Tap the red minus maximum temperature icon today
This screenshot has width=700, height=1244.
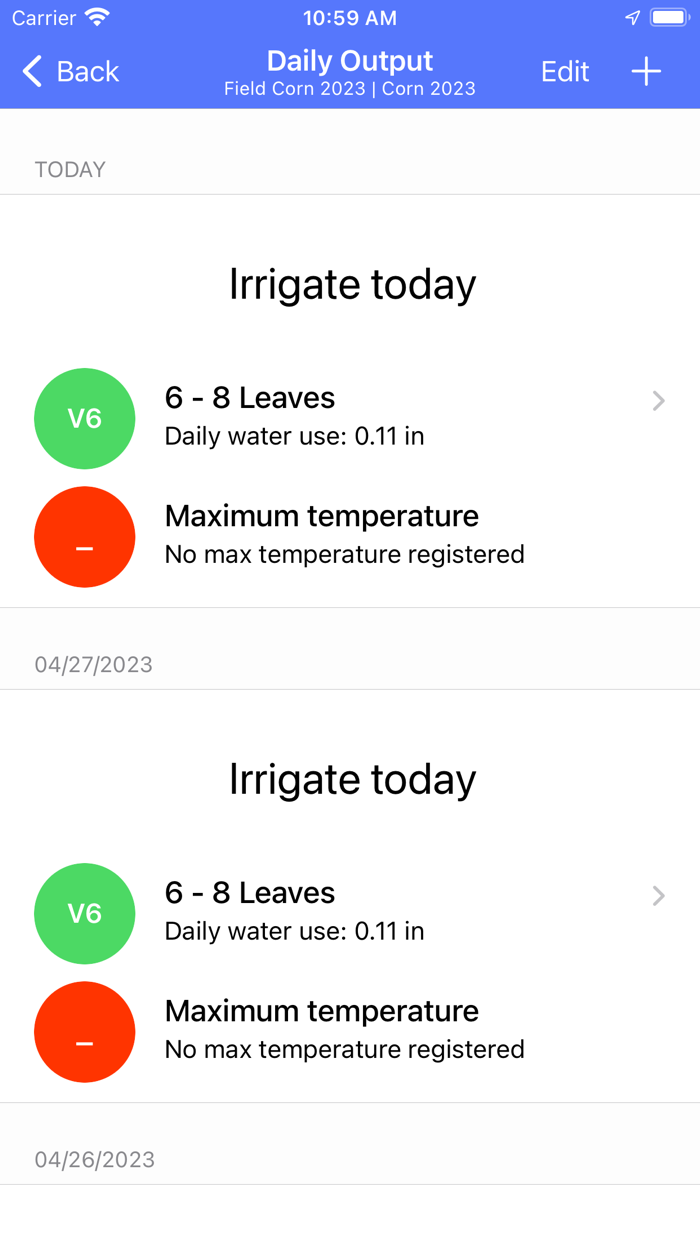84,536
